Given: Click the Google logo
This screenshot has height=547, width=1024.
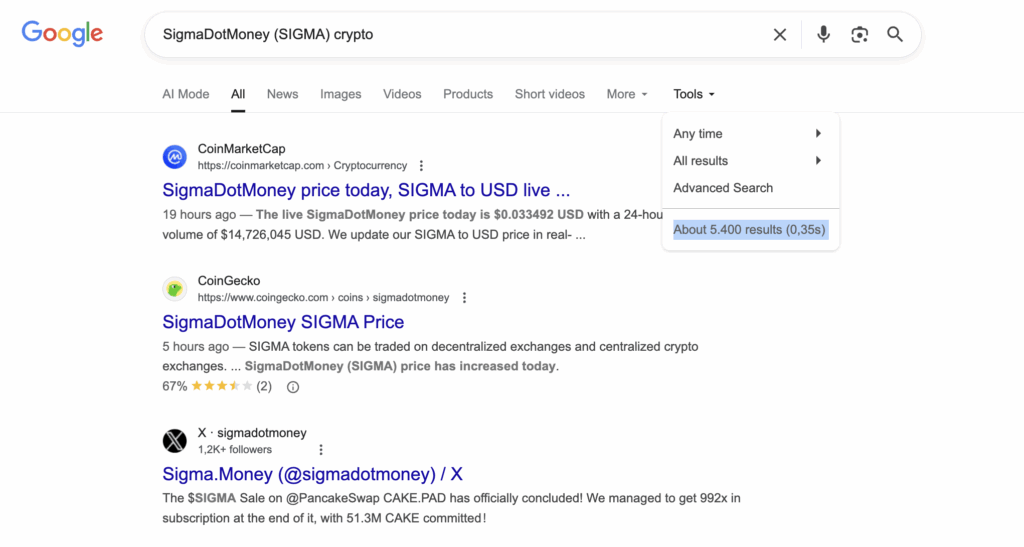Looking at the screenshot, I should pos(62,33).
